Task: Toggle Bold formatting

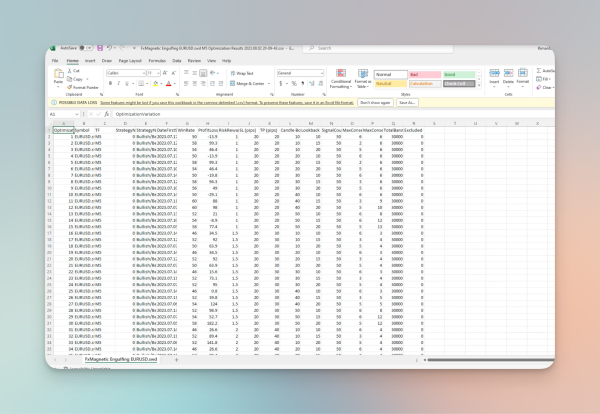Action: click(x=109, y=85)
